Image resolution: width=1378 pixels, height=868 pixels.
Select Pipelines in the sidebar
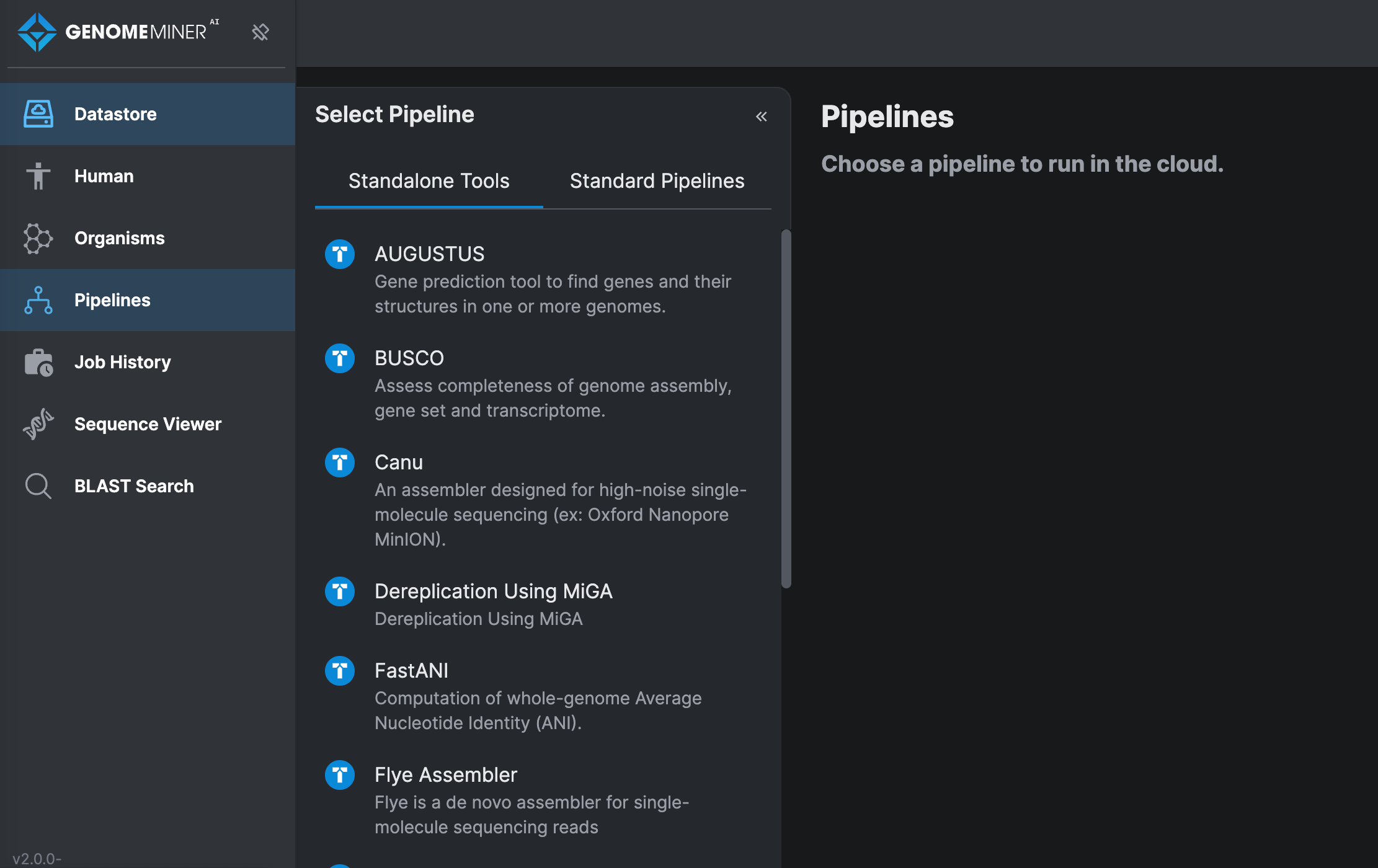tap(148, 300)
